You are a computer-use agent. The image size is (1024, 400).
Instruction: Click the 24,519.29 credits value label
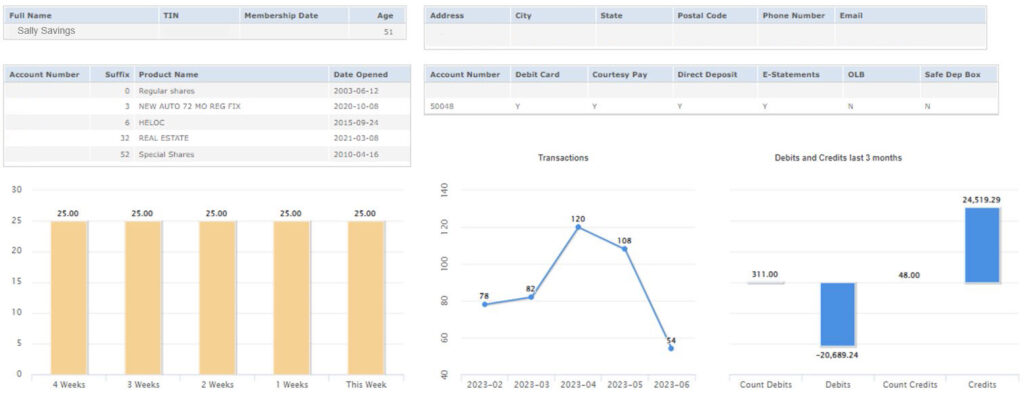click(982, 200)
